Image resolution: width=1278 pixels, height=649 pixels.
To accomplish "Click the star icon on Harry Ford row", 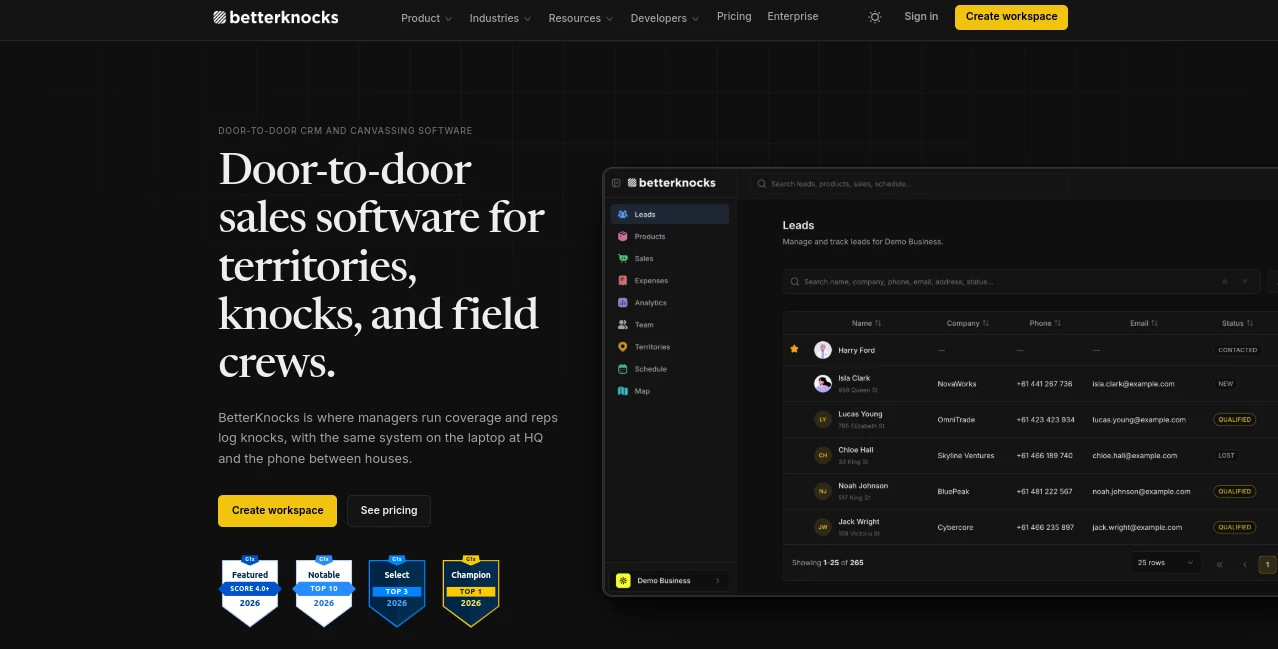I will click(x=794, y=349).
